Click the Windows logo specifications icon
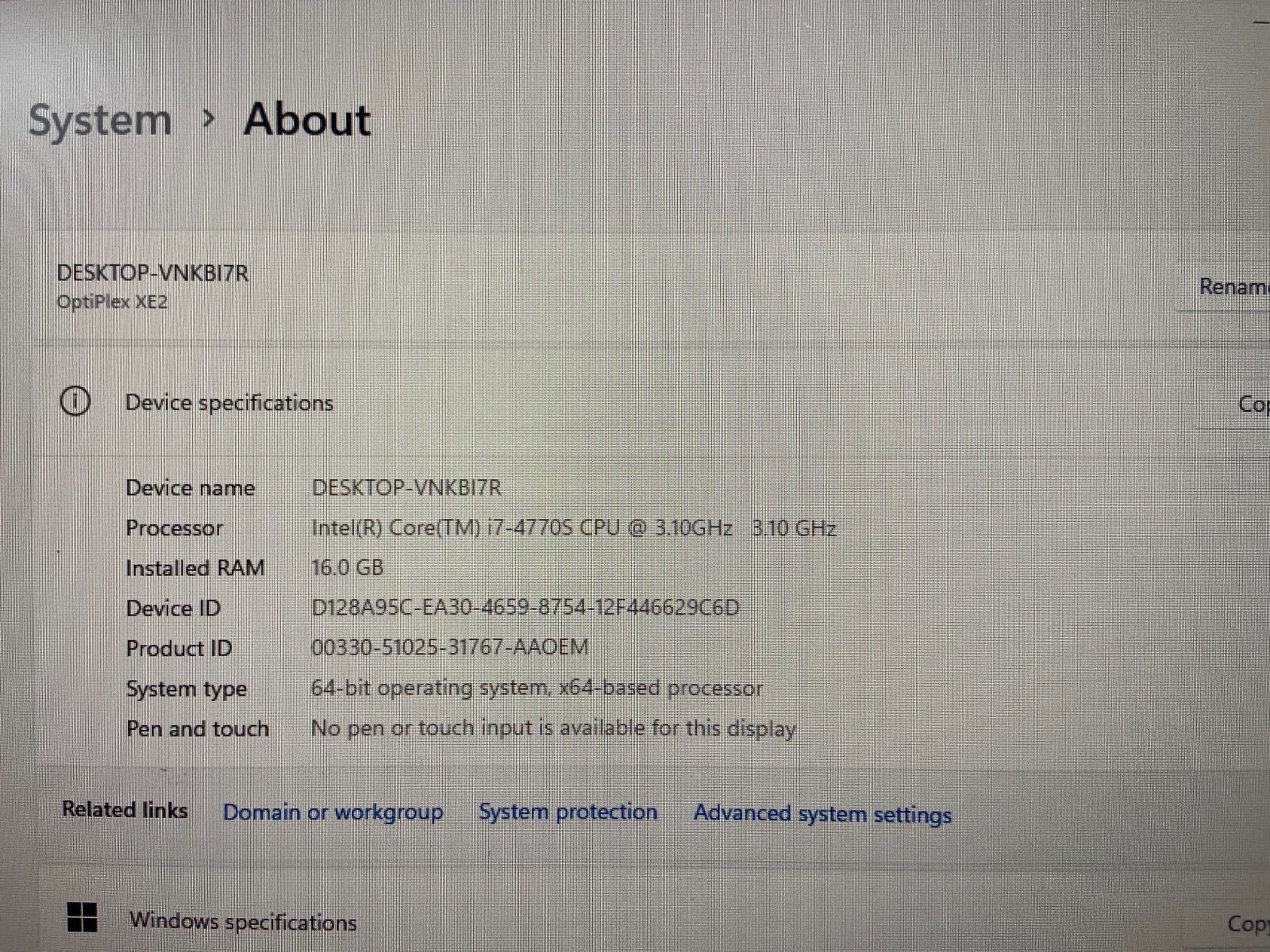Image resolution: width=1270 pixels, height=952 pixels. pos(83,917)
